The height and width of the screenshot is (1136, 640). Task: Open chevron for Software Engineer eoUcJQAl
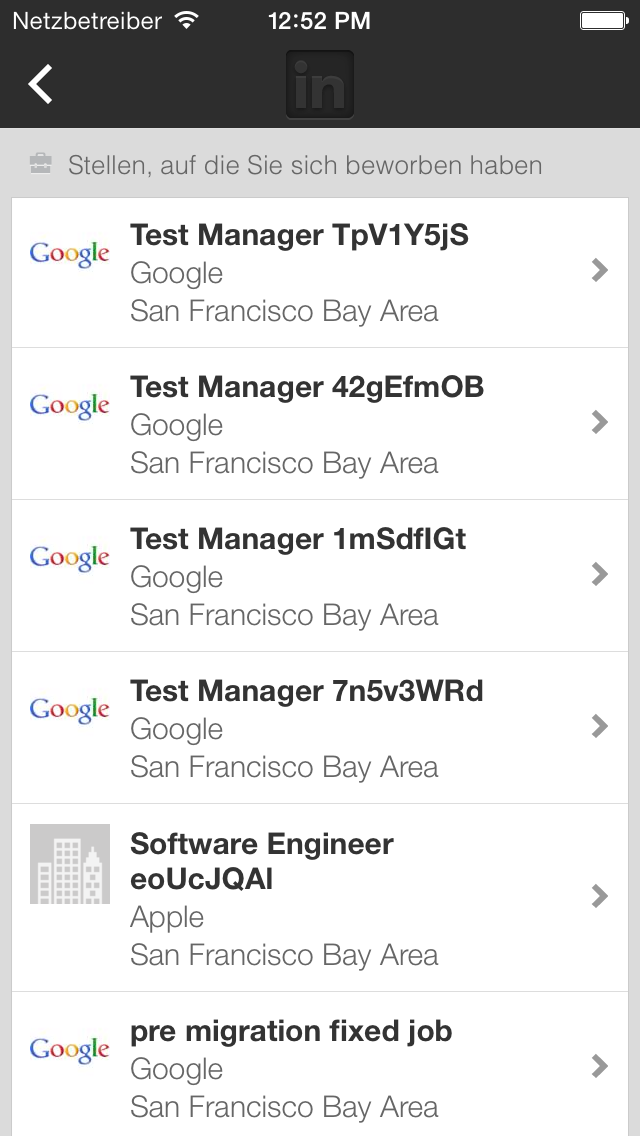(x=599, y=896)
